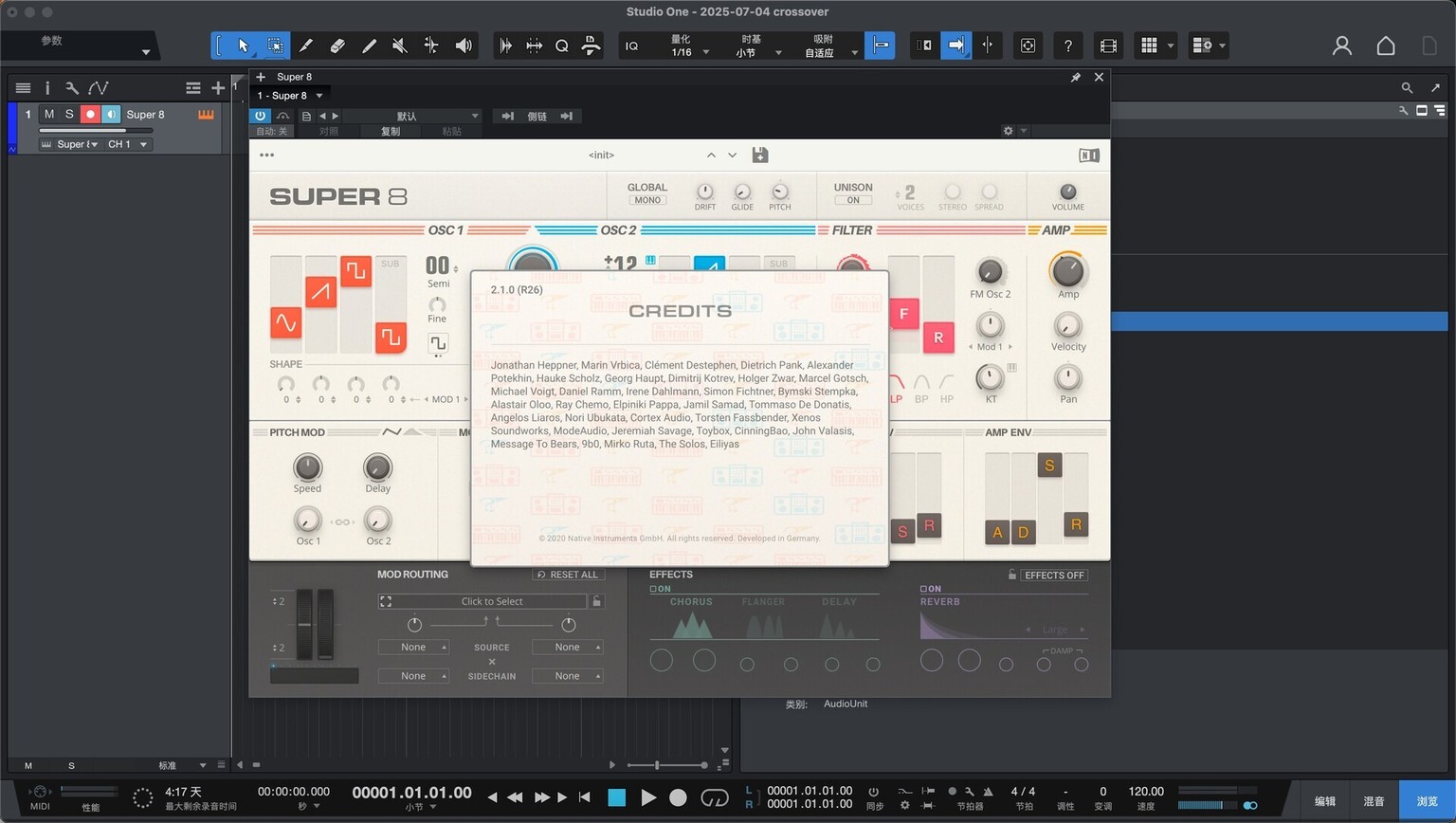
Task: Select the Arrow tool in the toolbar
Action: point(244,46)
